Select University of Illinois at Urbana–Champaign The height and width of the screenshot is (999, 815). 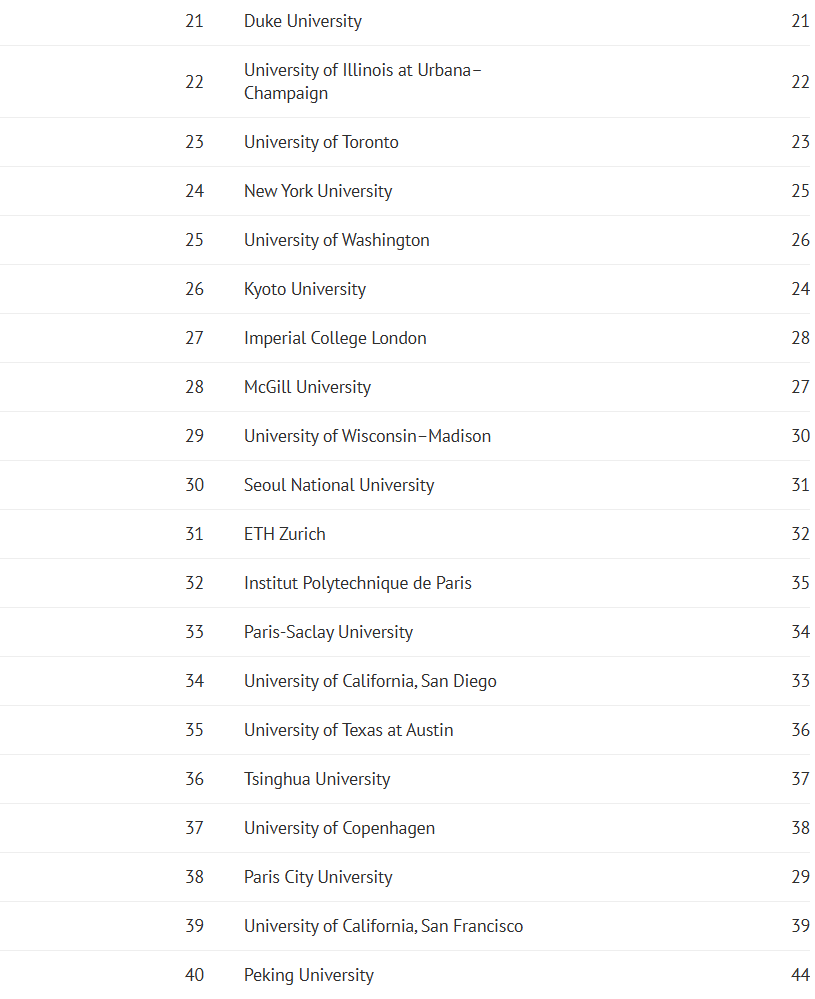tap(363, 82)
